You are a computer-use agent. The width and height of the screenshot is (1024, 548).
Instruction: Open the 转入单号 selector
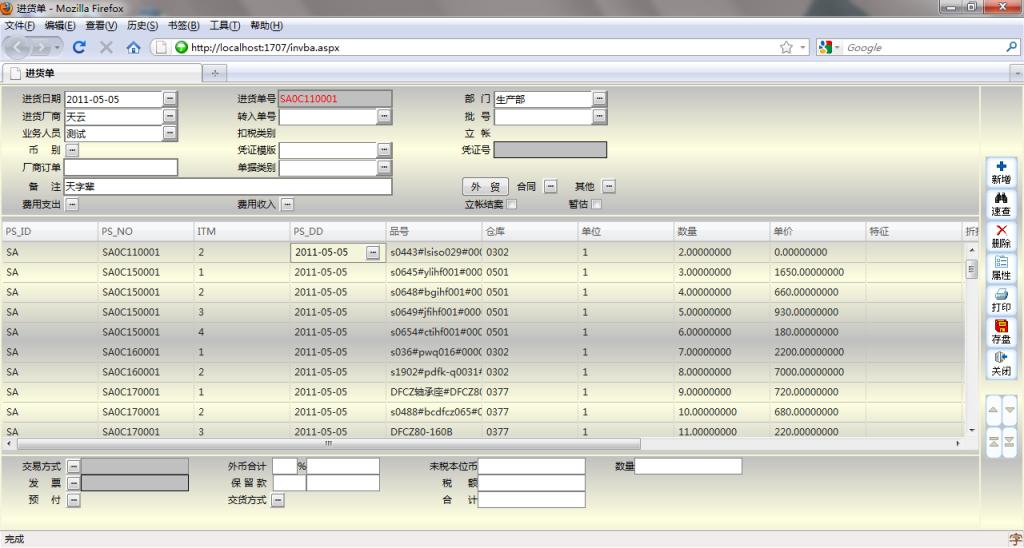point(385,116)
